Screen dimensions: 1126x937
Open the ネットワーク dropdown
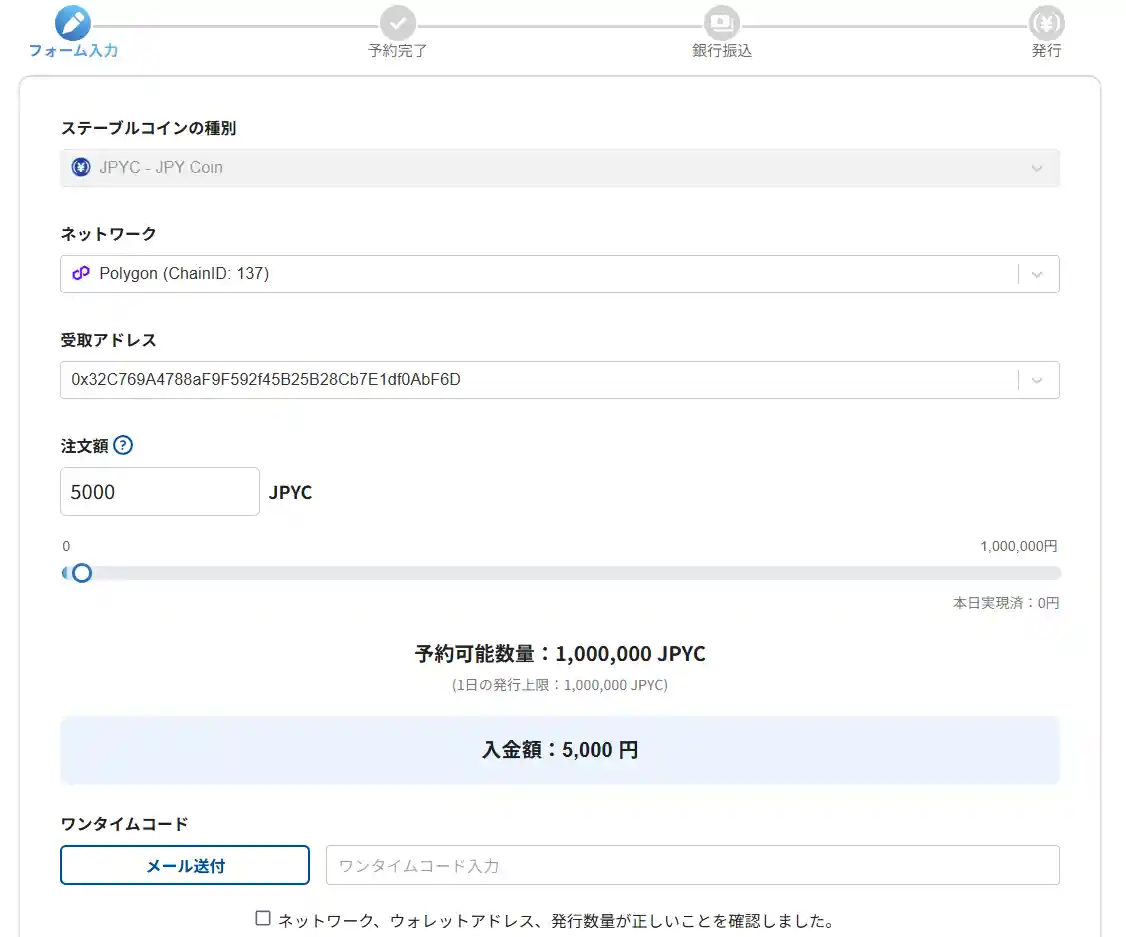coord(560,273)
